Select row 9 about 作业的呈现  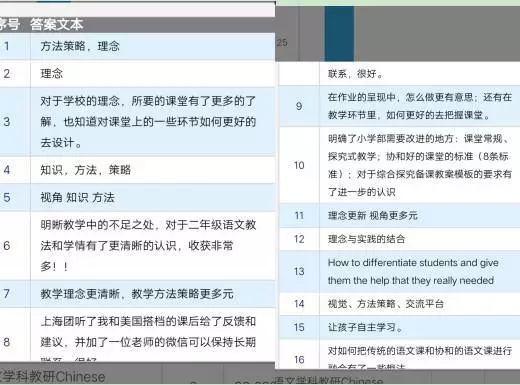400,106
